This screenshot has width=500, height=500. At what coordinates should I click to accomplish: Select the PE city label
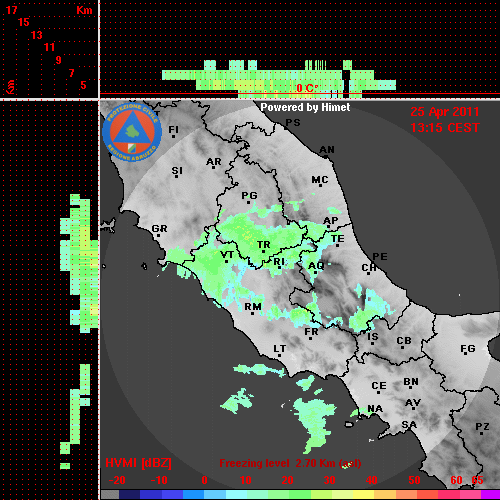click(x=380, y=256)
